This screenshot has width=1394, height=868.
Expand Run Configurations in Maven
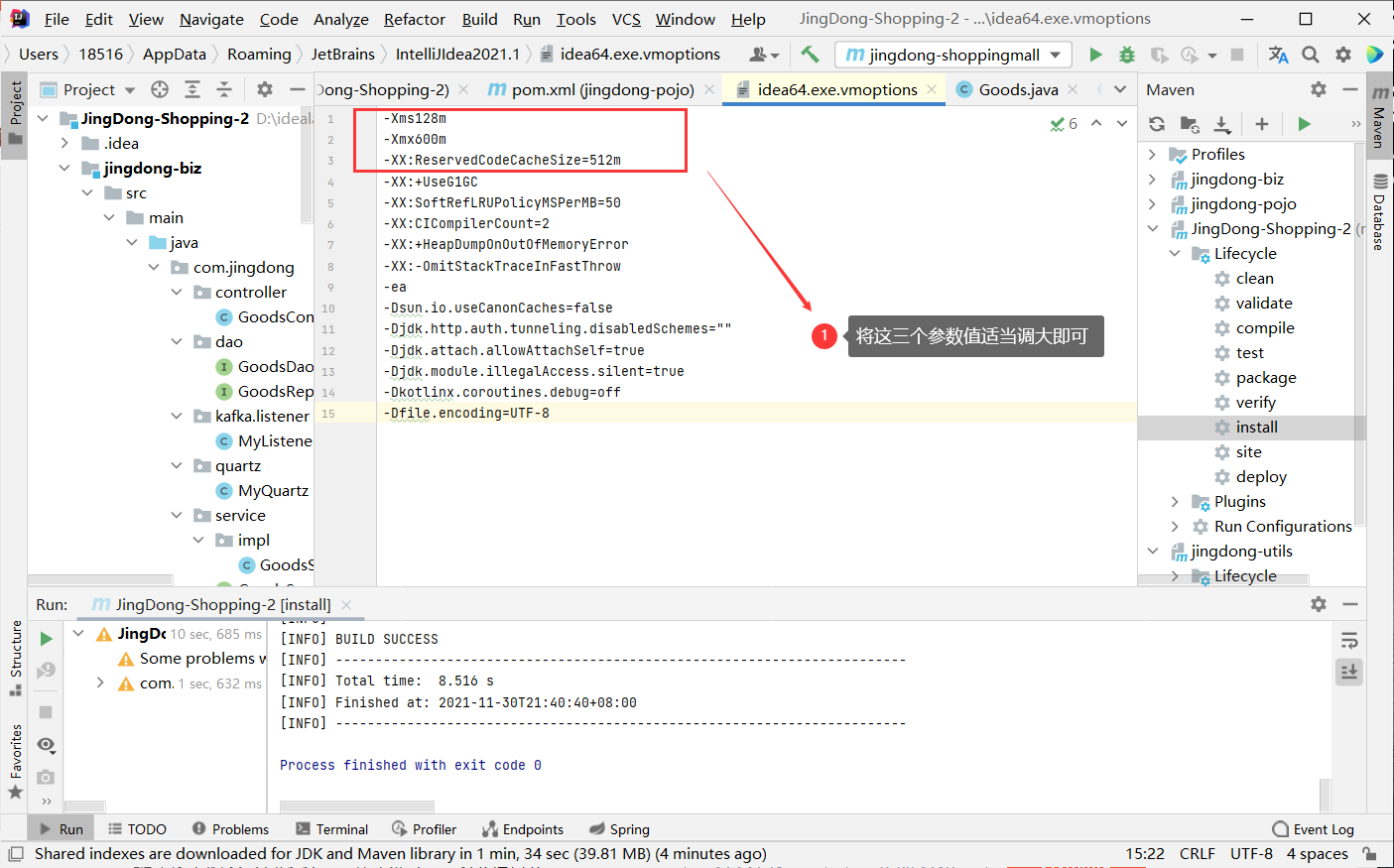[1175, 526]
